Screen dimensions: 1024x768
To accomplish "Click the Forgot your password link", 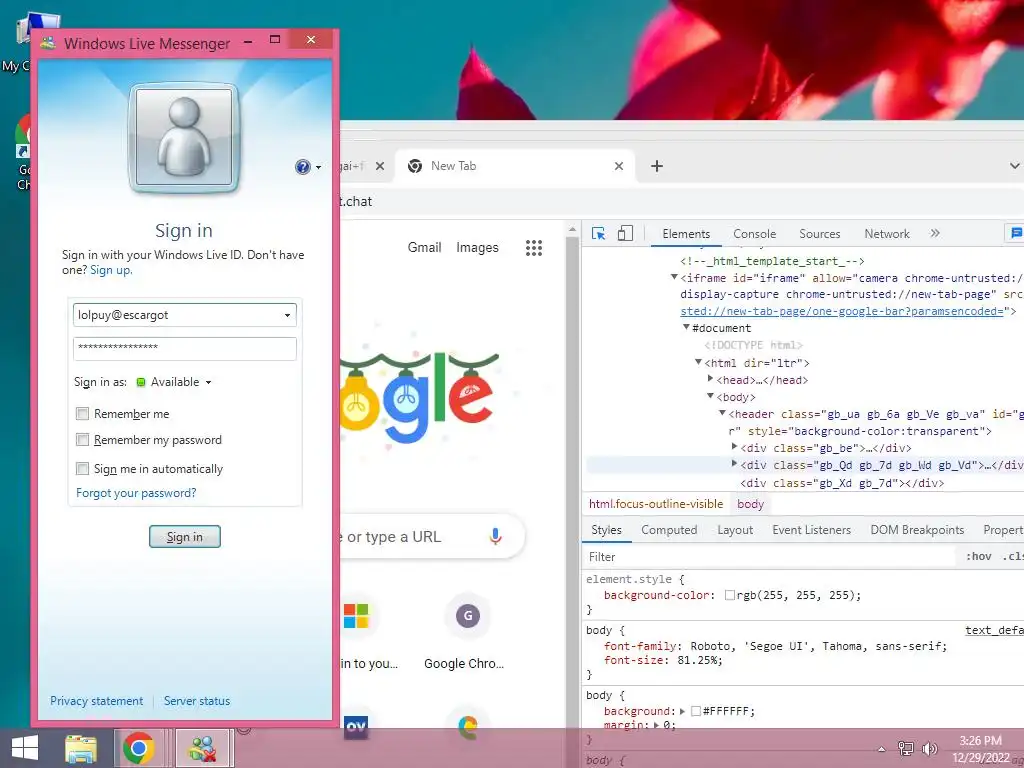I will pos(136,493).
